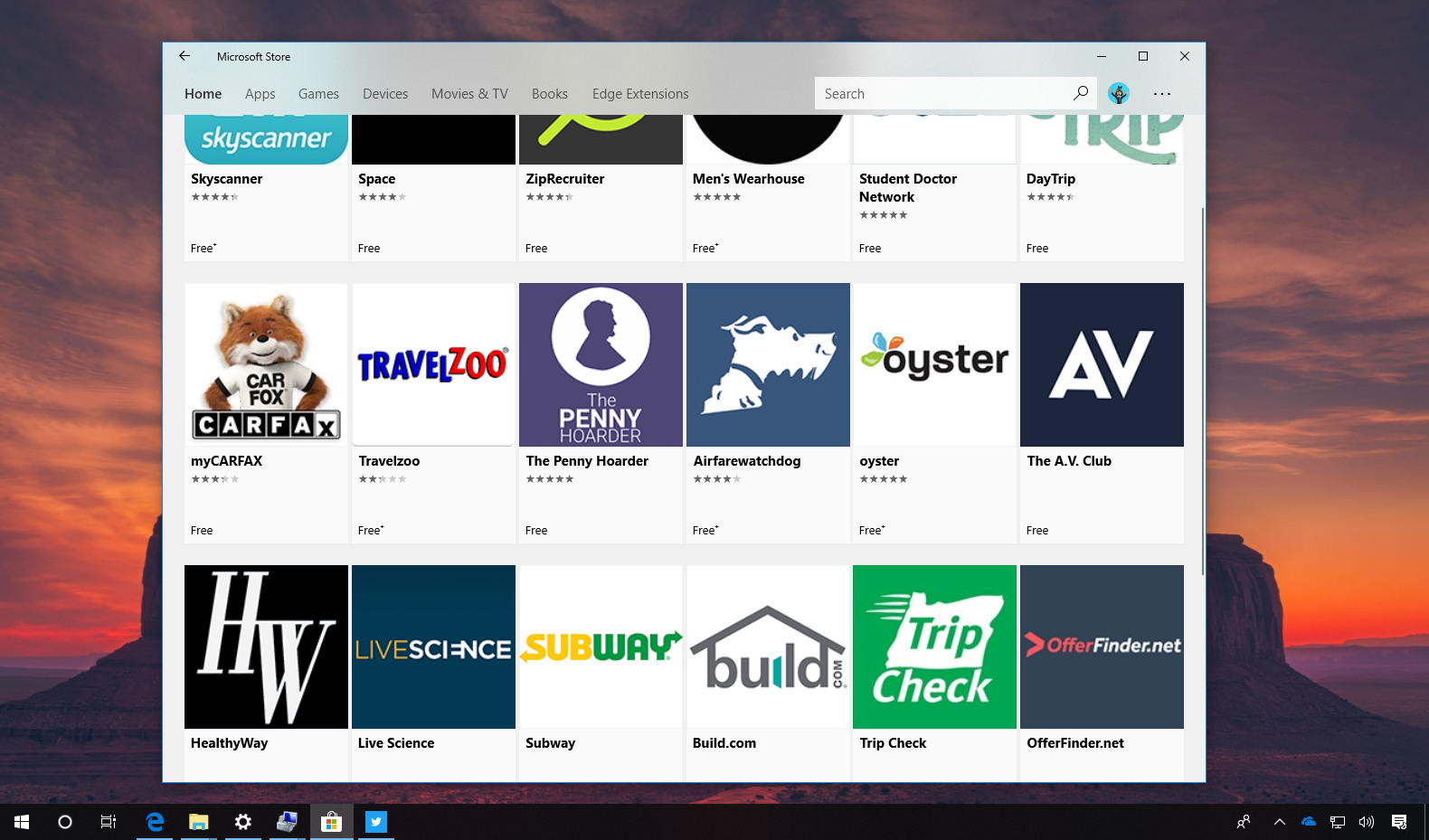Open the HealthyWay HW icon
The height and width of the screenshot is (840, 1429).
[266, 647]
